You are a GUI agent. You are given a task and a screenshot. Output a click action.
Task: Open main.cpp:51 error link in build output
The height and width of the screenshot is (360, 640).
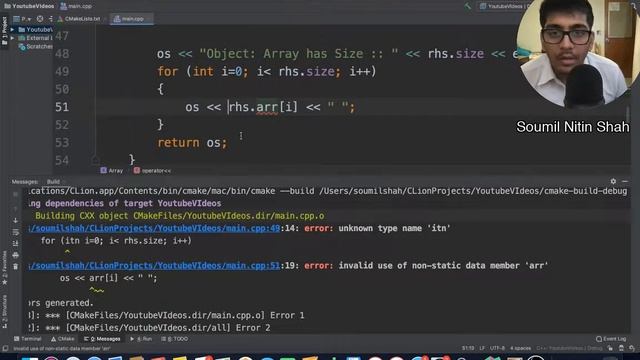(154, 266)
